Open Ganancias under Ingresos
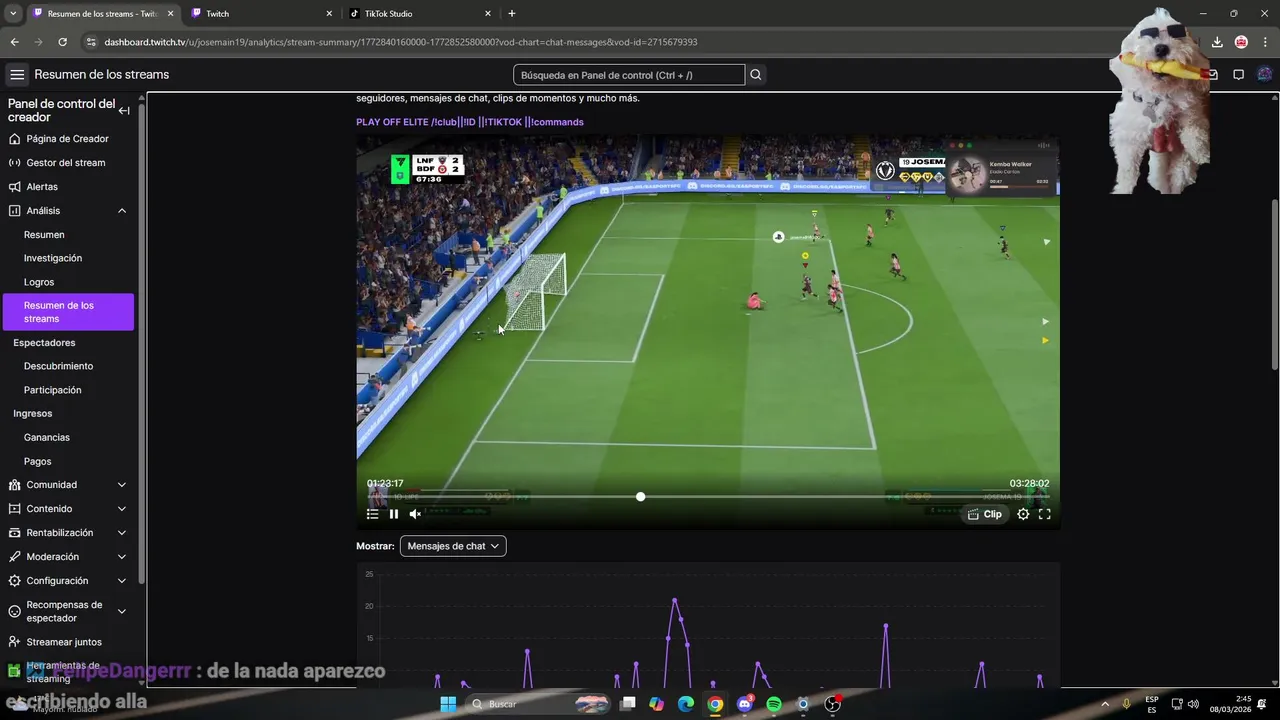This screenshot has width=1280, height=720. tap(47, 437)
